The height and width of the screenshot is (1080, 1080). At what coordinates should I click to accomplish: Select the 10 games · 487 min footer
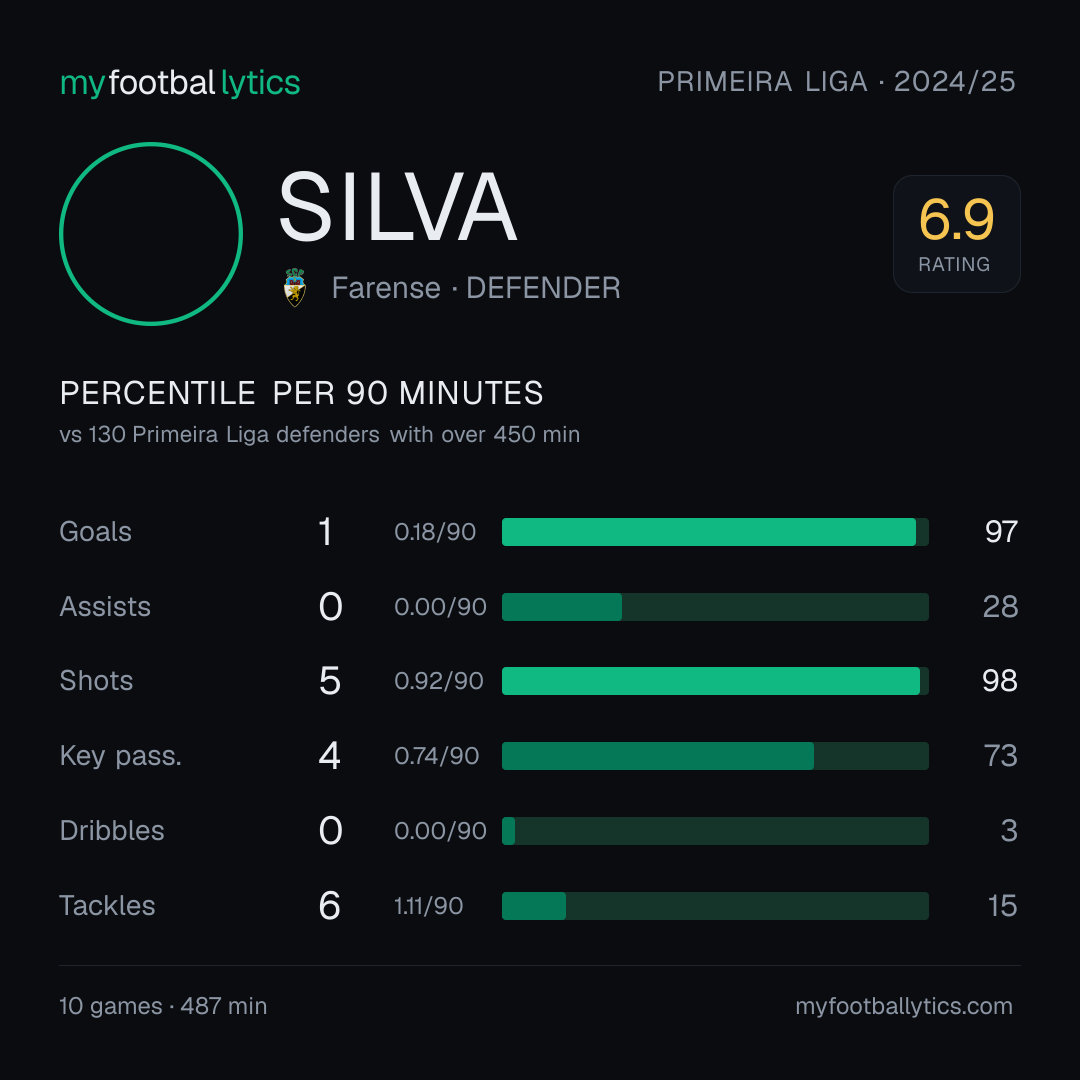[163, 1006]
